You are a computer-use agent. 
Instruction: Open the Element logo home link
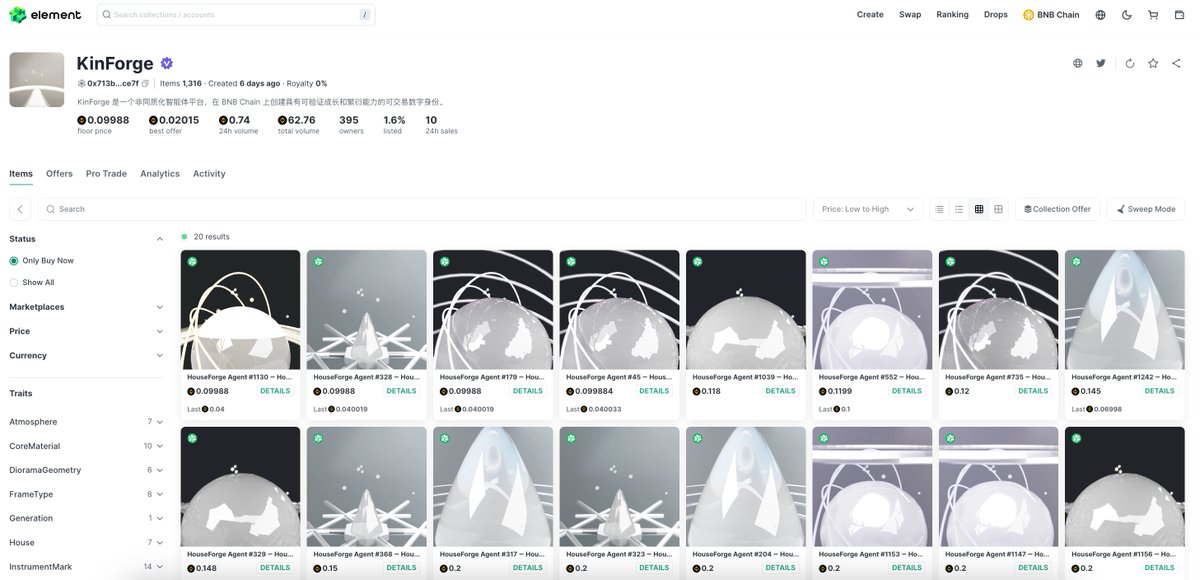pyautogui.click(x=45, y=15)
